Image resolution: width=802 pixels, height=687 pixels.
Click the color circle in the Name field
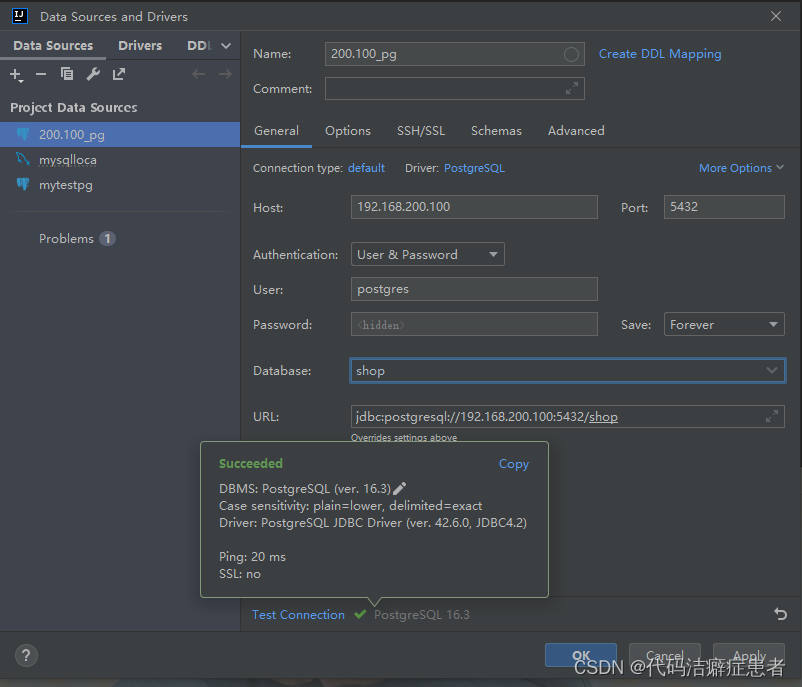pos(572,54)
